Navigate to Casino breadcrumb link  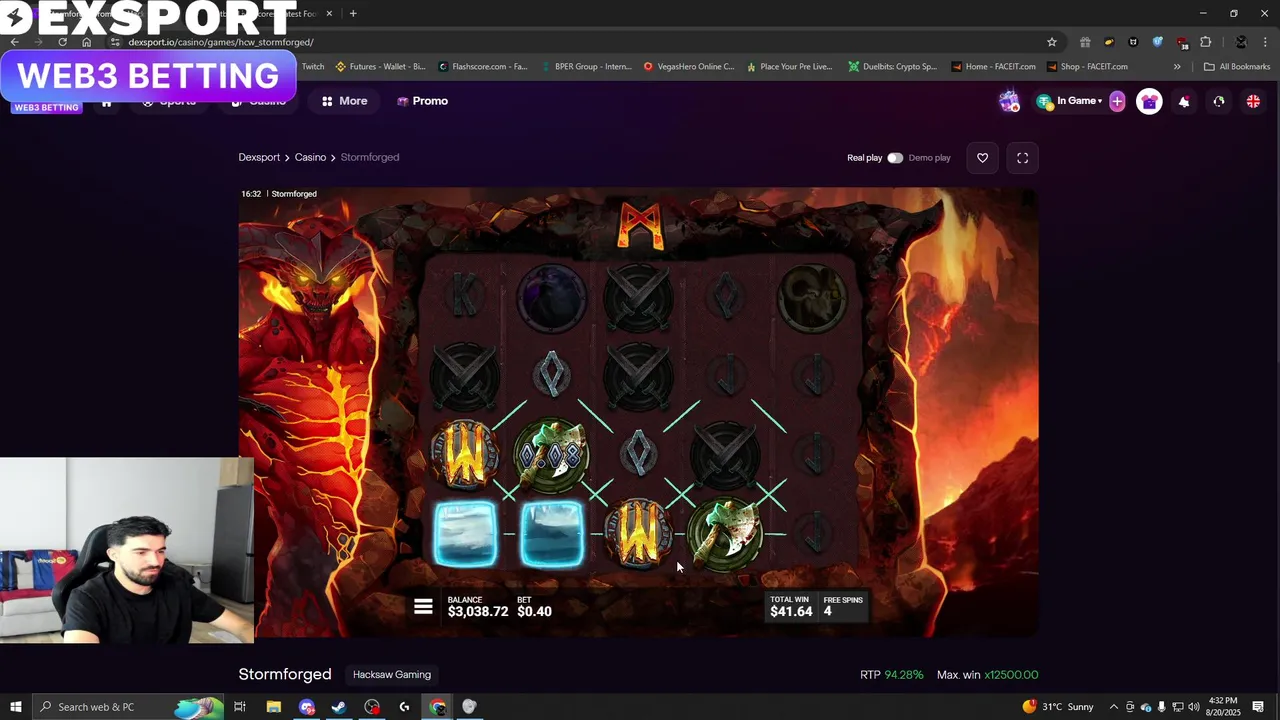[x=310, y=157]
